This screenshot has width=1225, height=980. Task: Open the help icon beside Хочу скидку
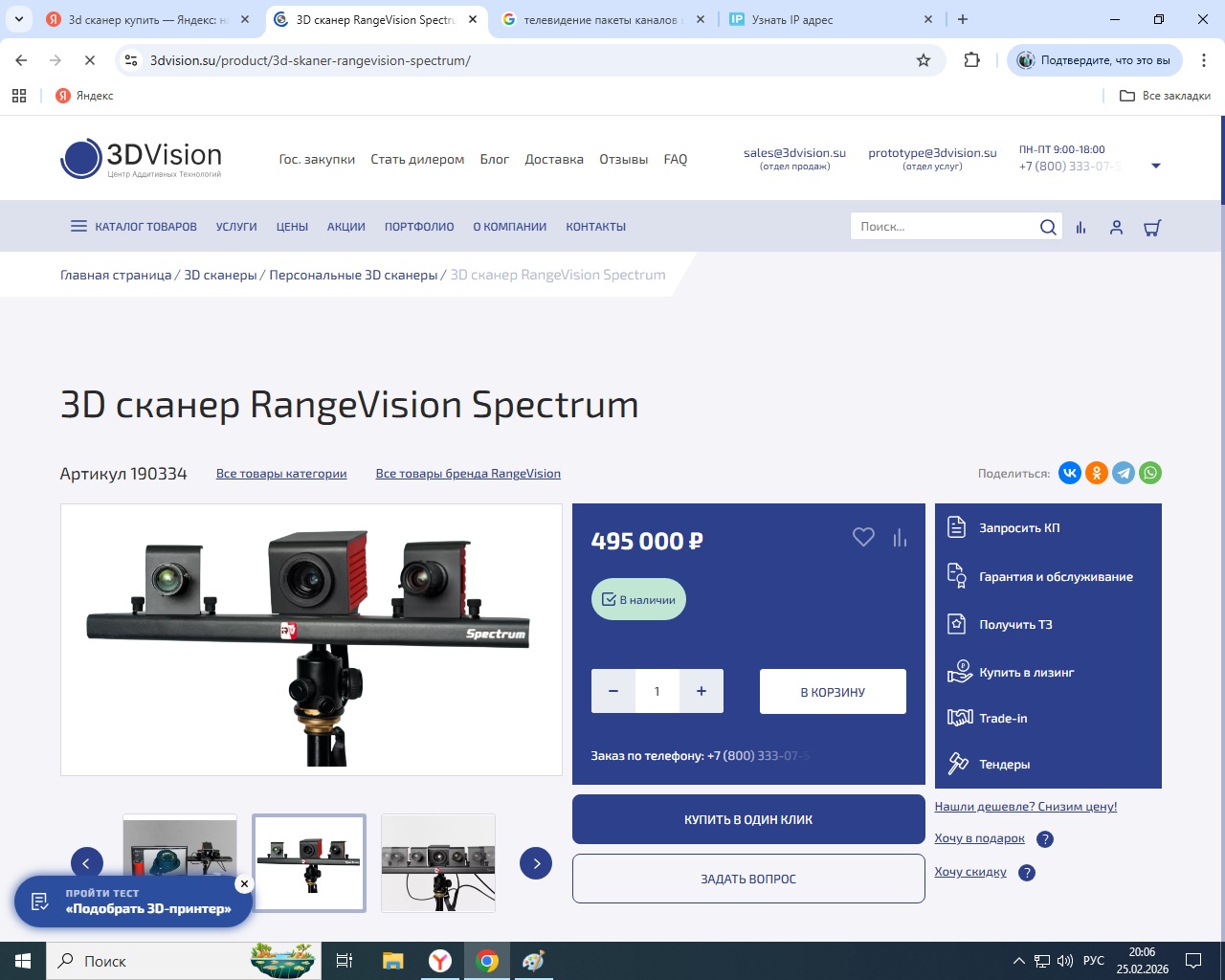pos(1027,873)
